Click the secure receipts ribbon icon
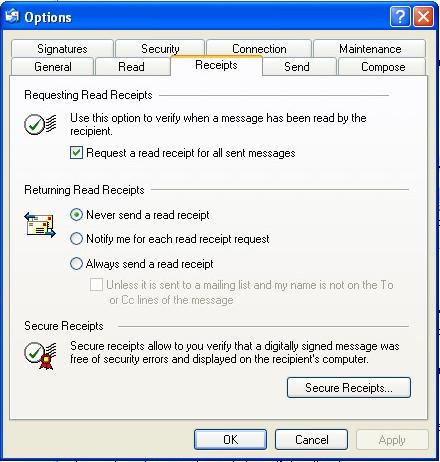This screenshot has height=462, width=440. pos(40,355)
